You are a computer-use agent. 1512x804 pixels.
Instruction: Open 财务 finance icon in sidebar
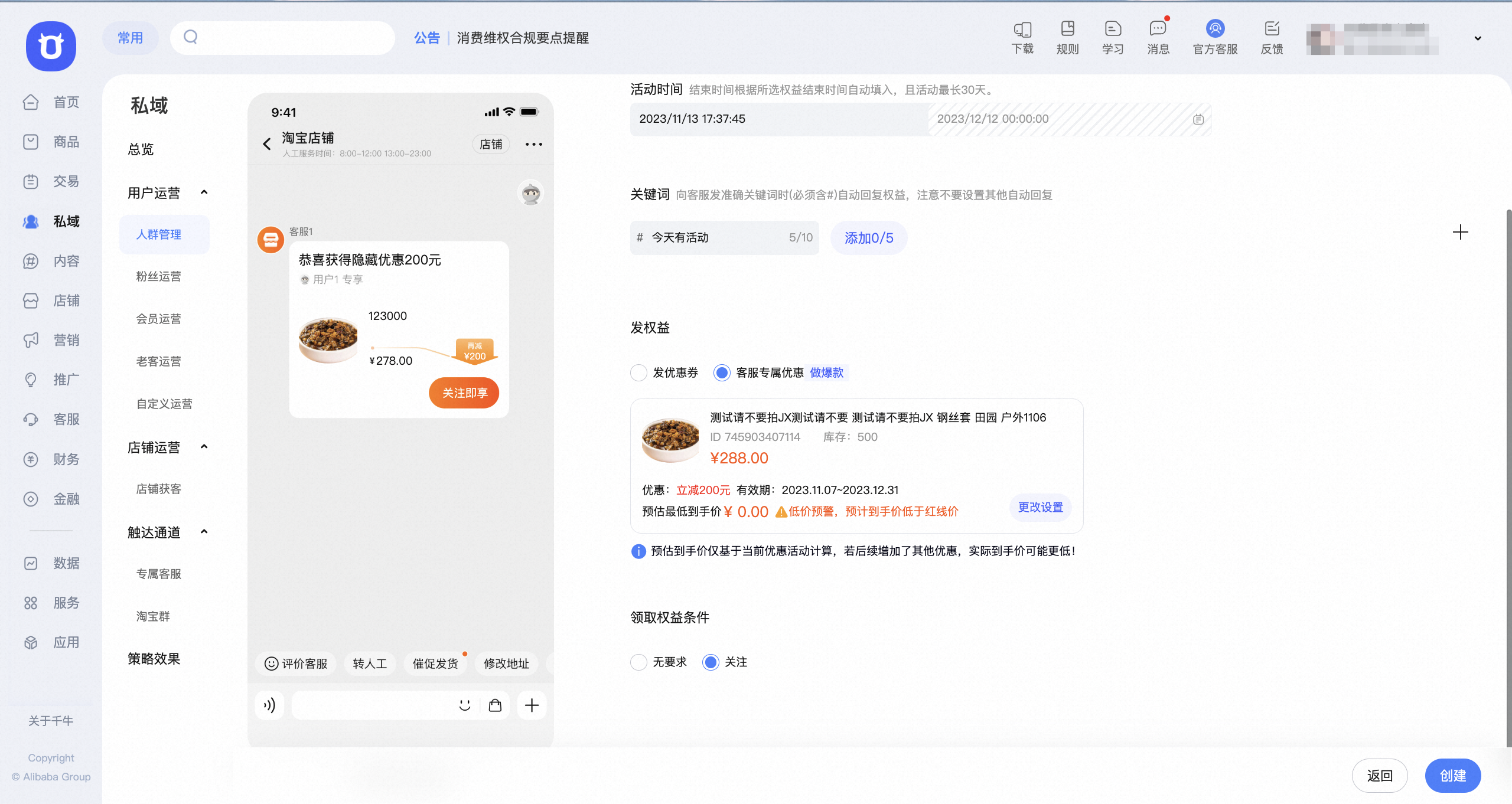pos(31,459)
